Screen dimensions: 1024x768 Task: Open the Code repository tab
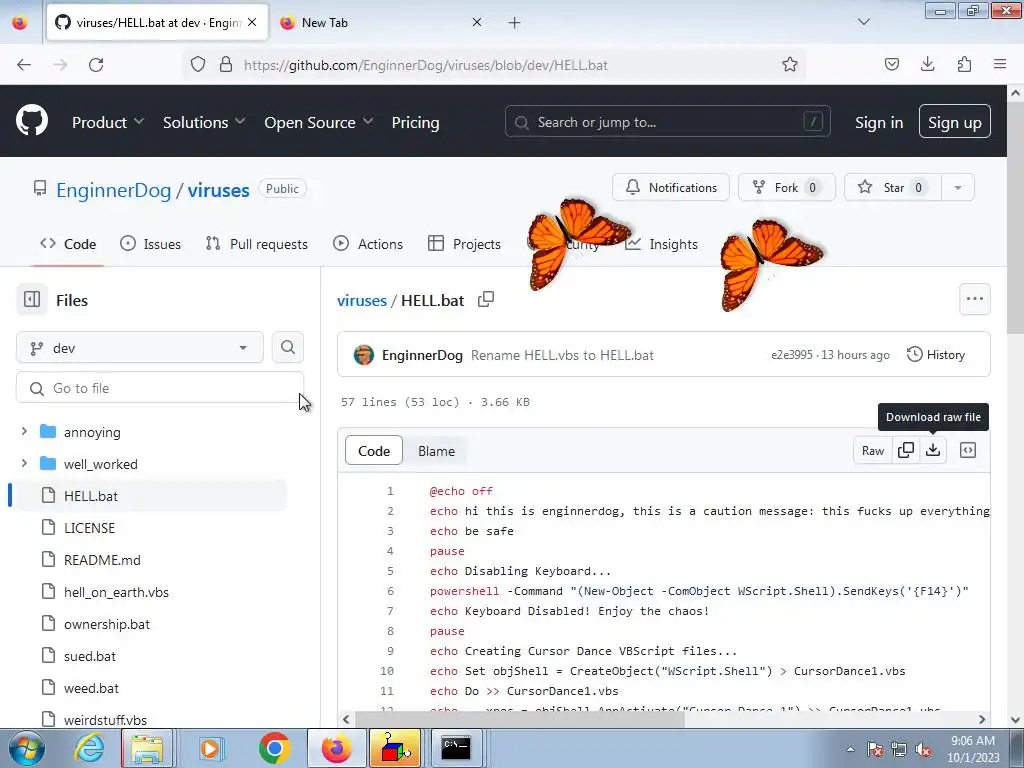click(x=68, y=244)
